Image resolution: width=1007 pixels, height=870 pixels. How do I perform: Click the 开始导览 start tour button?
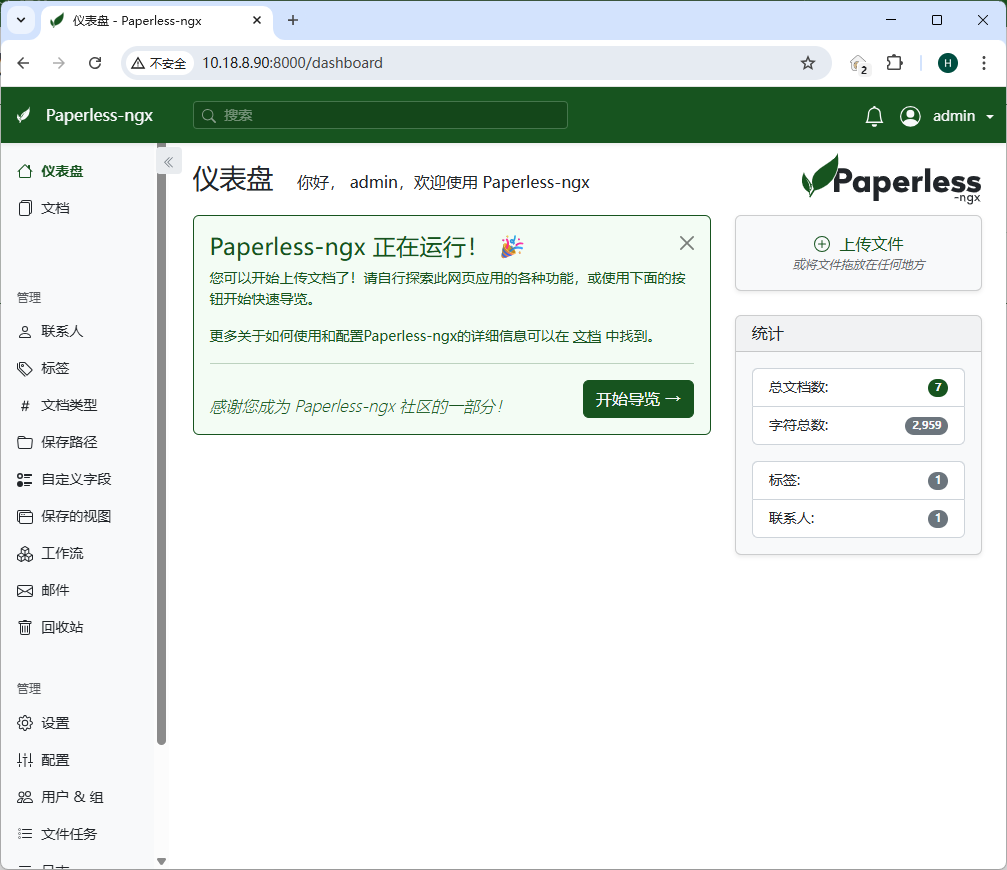tap(638, 399)
